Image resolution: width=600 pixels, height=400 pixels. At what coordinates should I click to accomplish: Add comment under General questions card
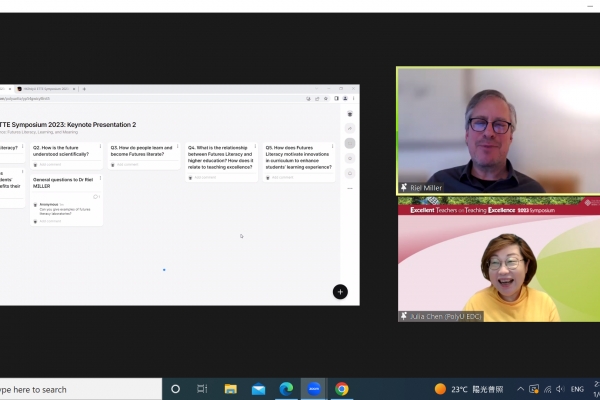[50, 221]
